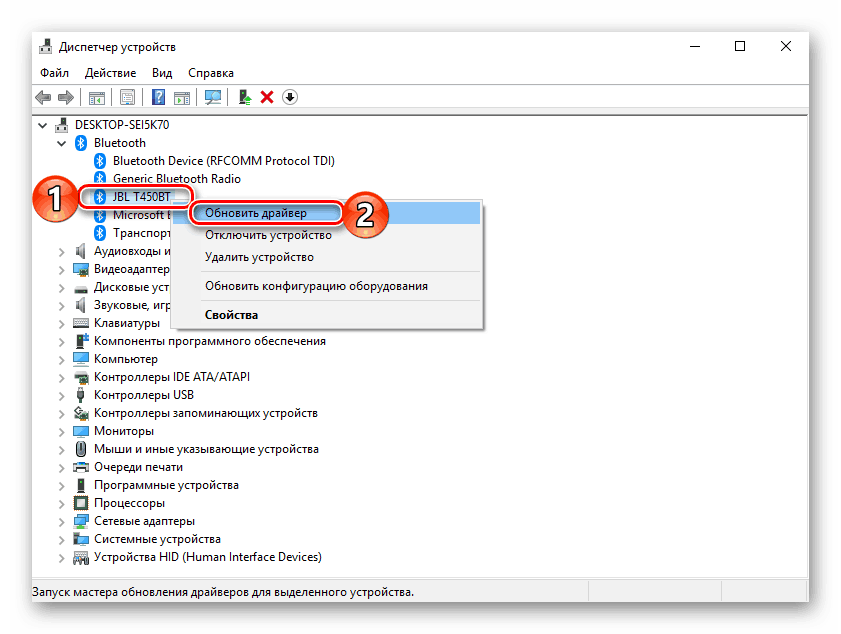Click the Properties sheet toolbar icon
The width and height of the screenshot is (841, 634).
128,97
